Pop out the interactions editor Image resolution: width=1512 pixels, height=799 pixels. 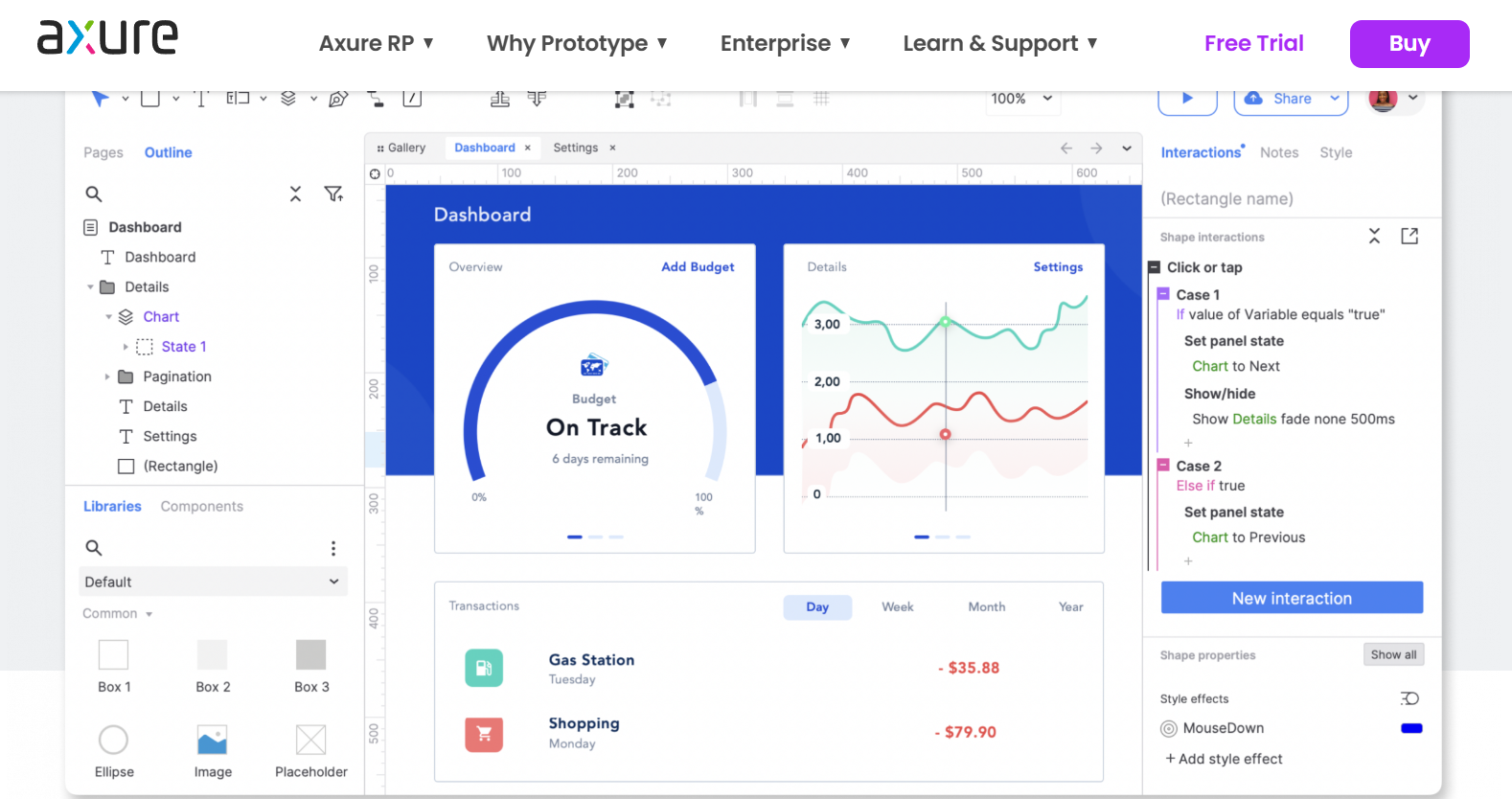tap(1409, 236)
